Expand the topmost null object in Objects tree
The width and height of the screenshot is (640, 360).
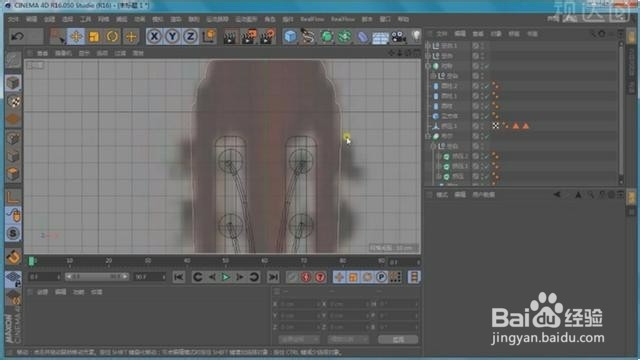coord(428,46)
